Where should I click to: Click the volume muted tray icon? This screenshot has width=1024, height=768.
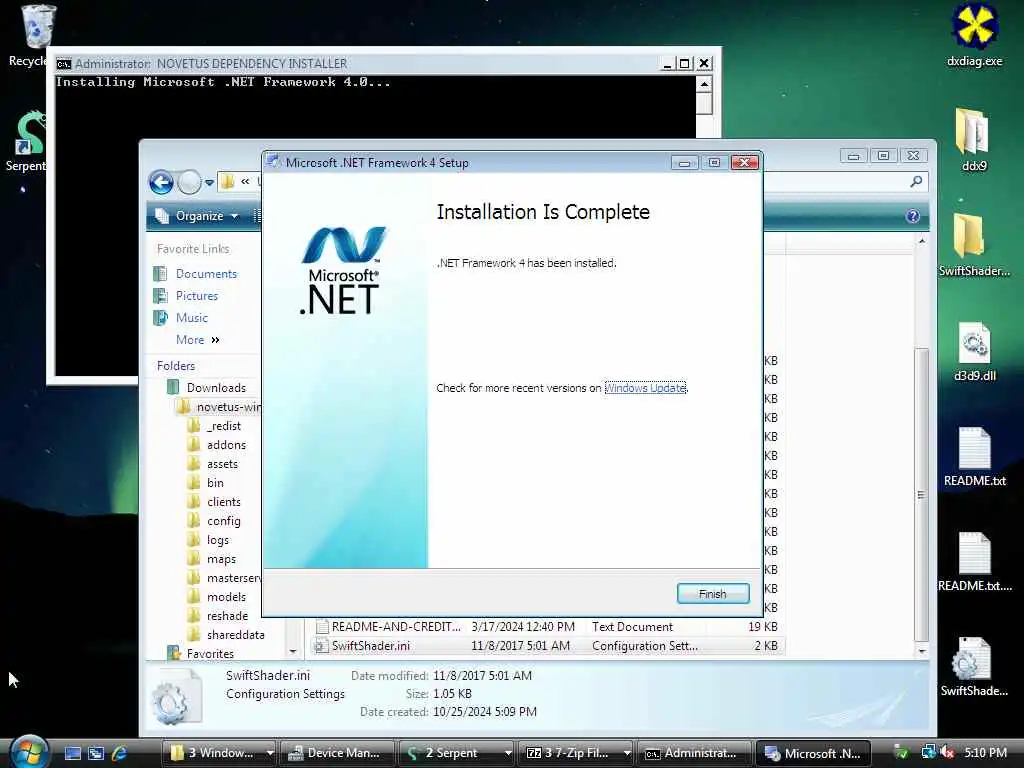[946, 753]
